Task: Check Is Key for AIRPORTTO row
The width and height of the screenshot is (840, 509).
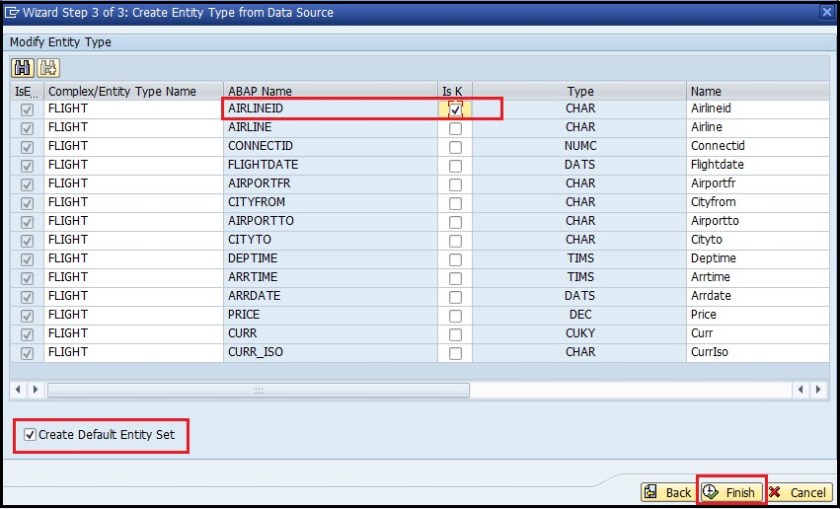Action: [455, 222]
